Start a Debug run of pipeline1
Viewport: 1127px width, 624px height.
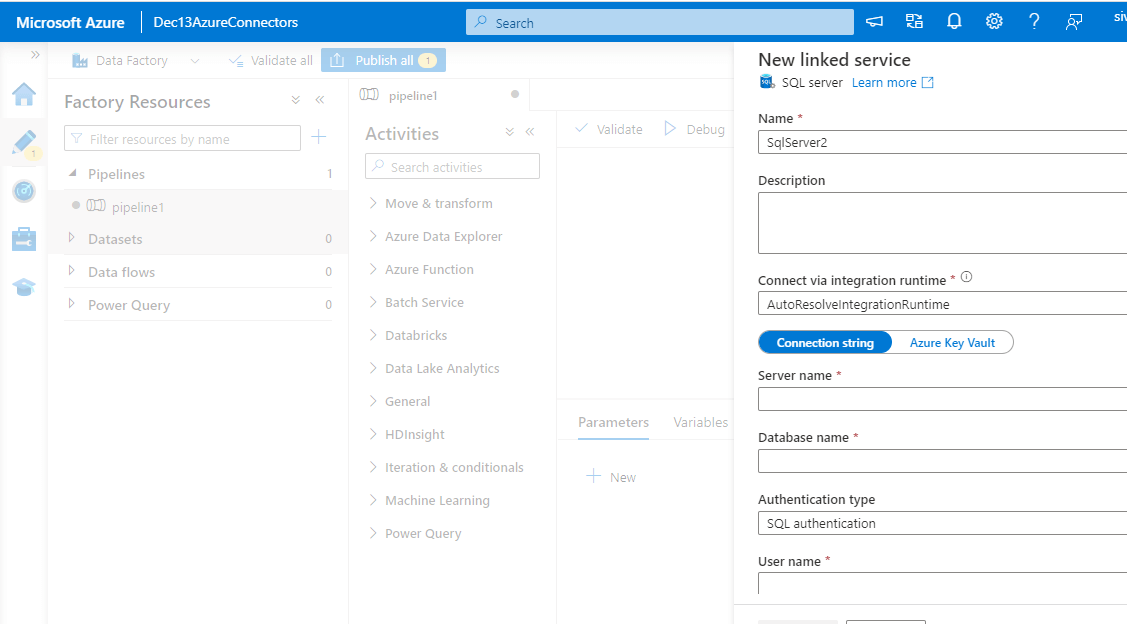pos(695,128)
